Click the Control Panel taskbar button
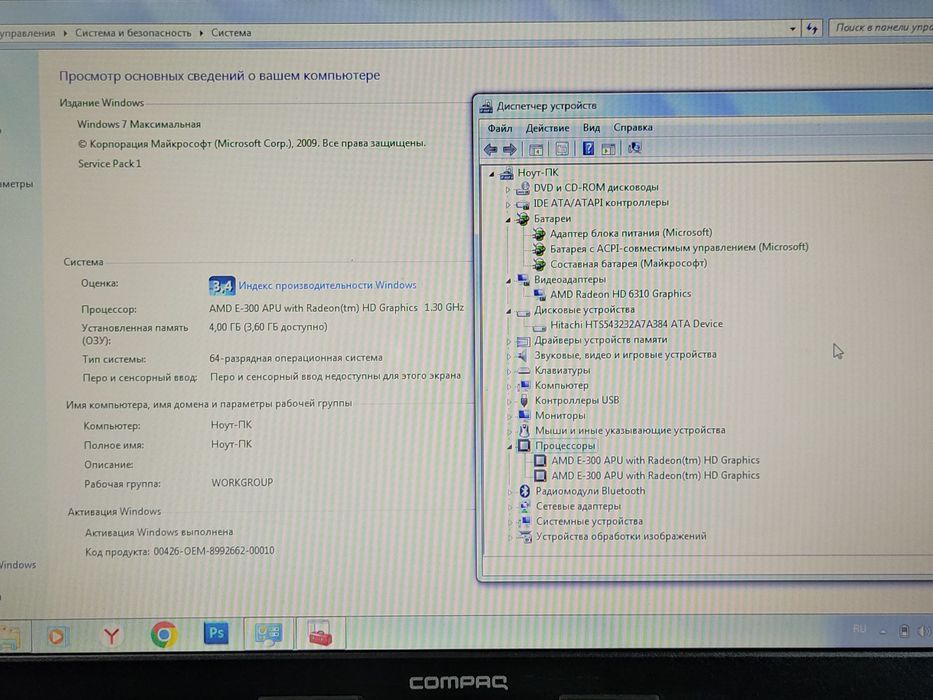Image resolution: width=933 pixels, height=700 pixels. pos(269,634)
